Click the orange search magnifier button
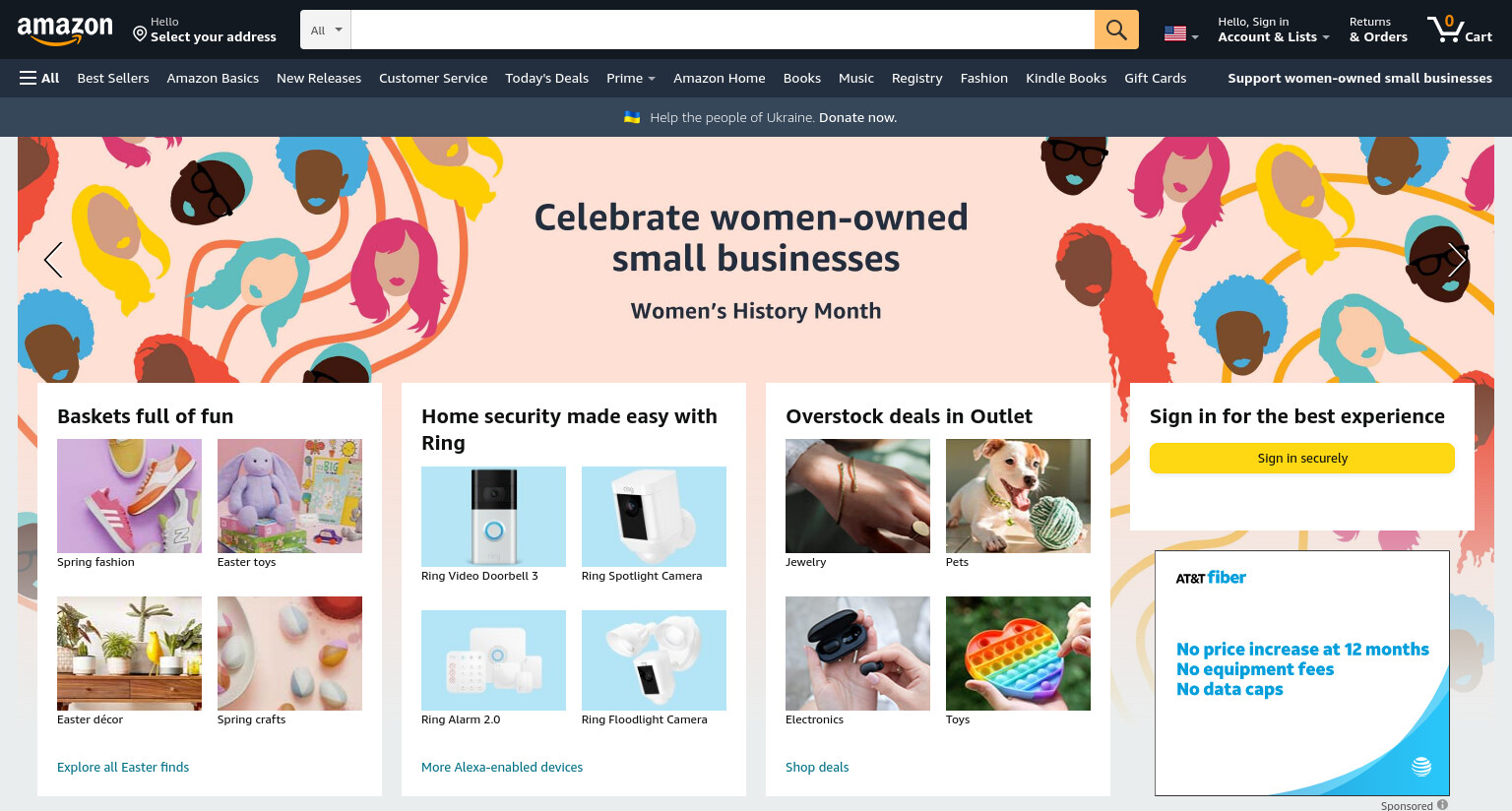Screen dimensions: 1512x811 (1116, 30)
